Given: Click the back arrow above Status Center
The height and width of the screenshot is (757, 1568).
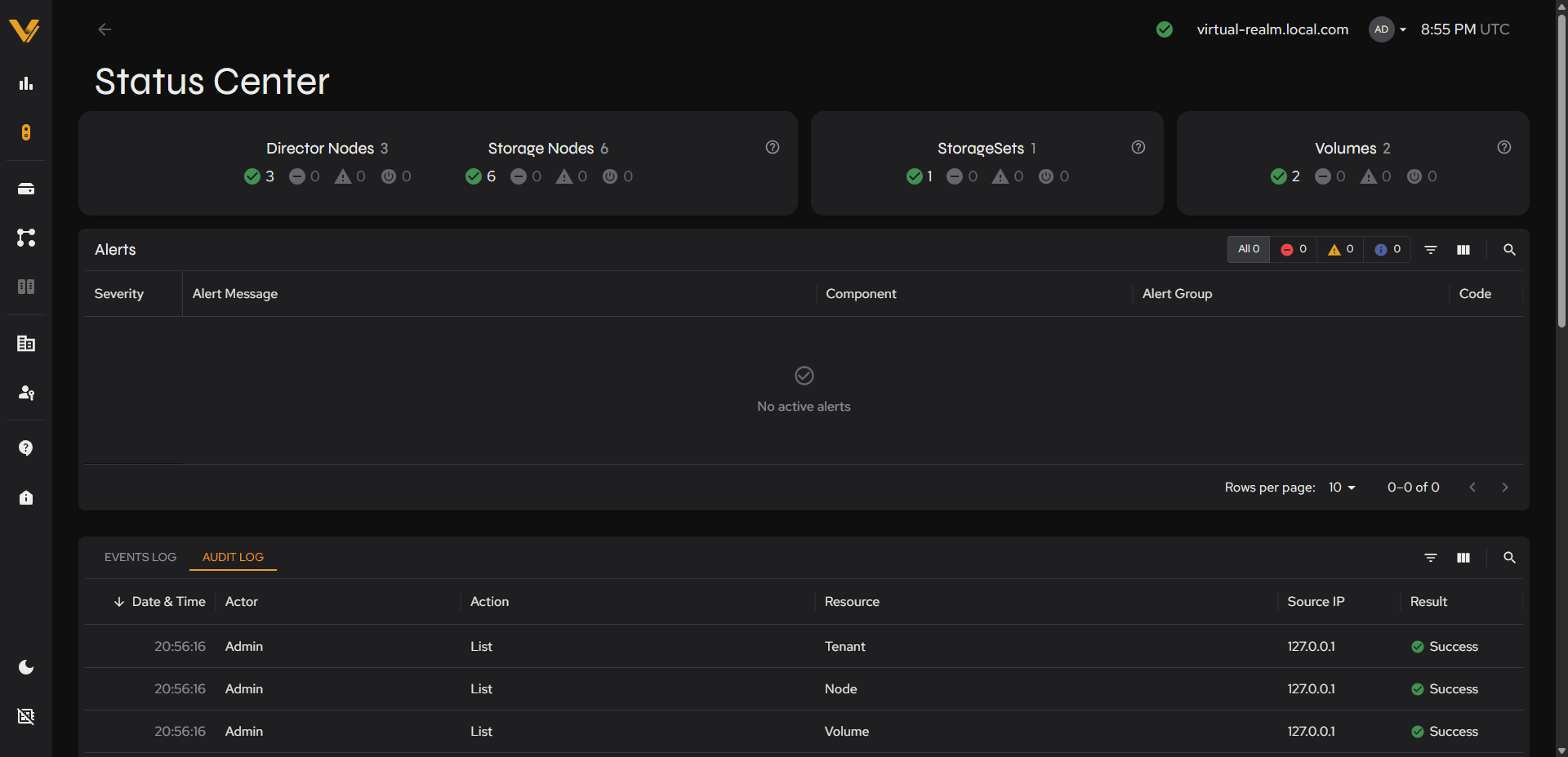Looking at the screenshot, I should (105, 29).
